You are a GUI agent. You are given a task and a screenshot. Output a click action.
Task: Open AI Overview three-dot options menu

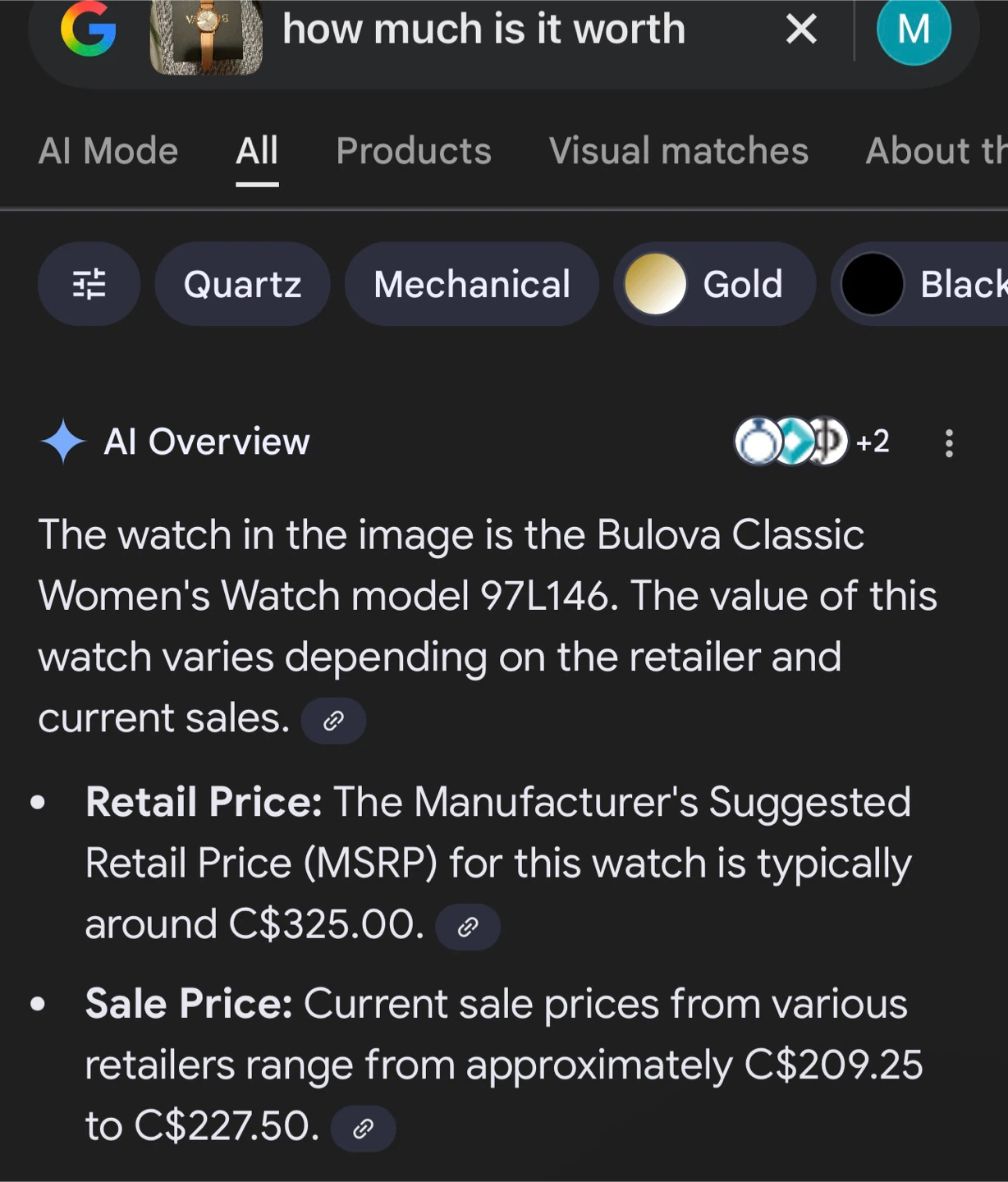949,443
